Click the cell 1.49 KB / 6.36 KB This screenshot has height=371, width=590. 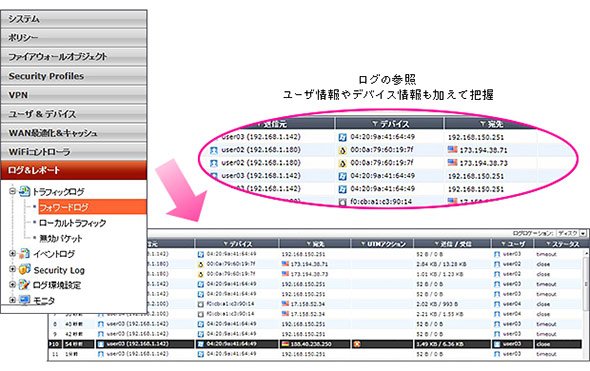440,344
